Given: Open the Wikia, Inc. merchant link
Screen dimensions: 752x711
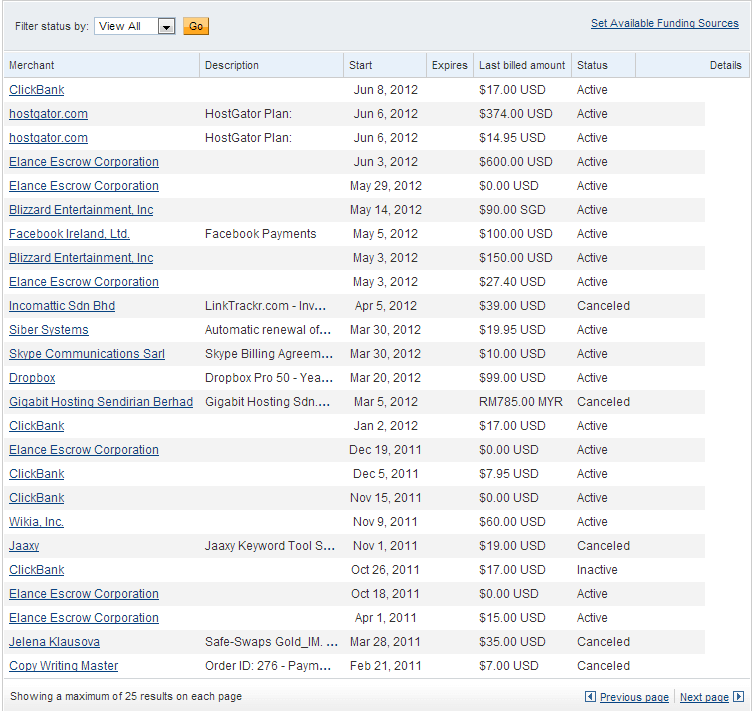Looking at the screenshot, I should tap(36, 522).
